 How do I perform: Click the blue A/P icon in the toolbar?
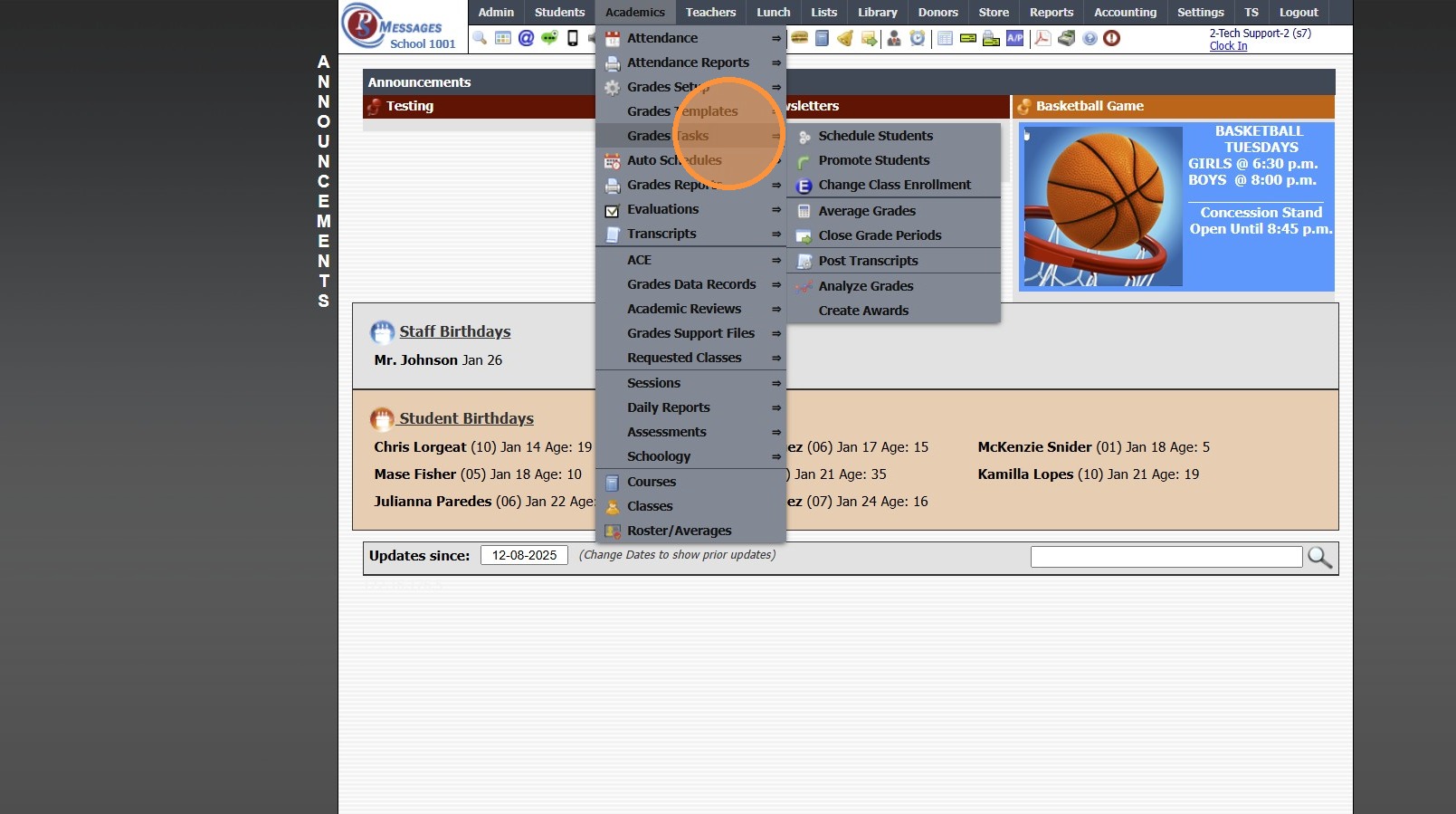[x=1015, y=38]
